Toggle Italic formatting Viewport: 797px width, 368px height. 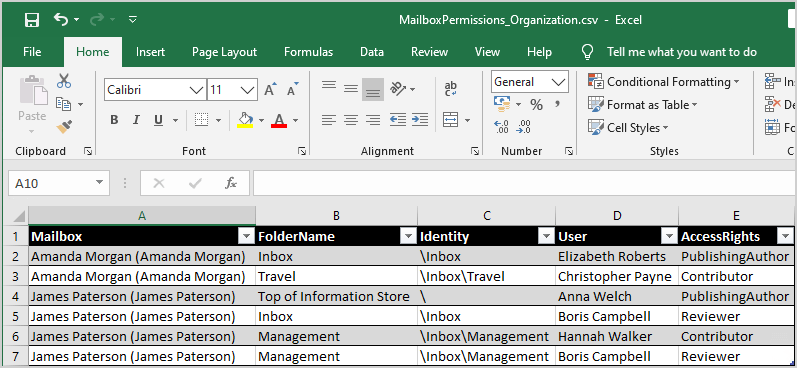tap(136, 120)
